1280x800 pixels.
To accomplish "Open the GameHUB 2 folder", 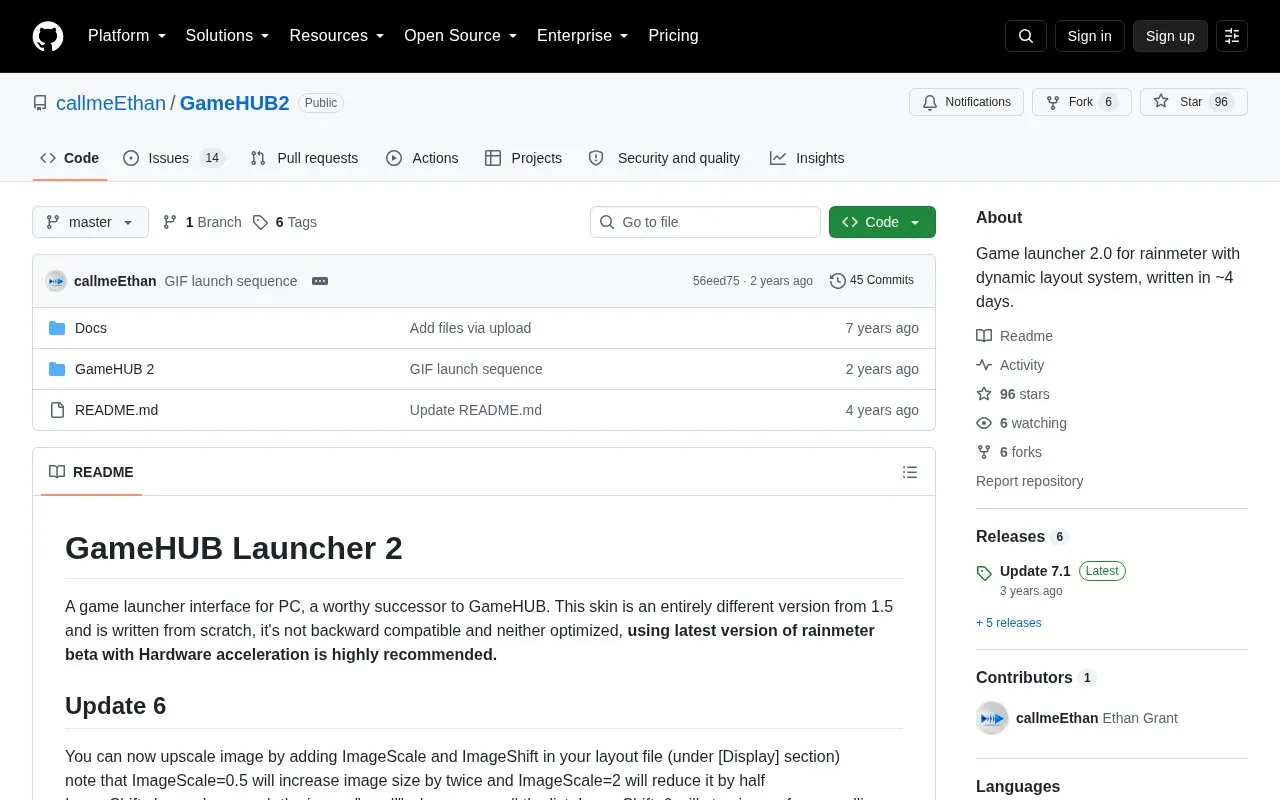I will point(115,369).
